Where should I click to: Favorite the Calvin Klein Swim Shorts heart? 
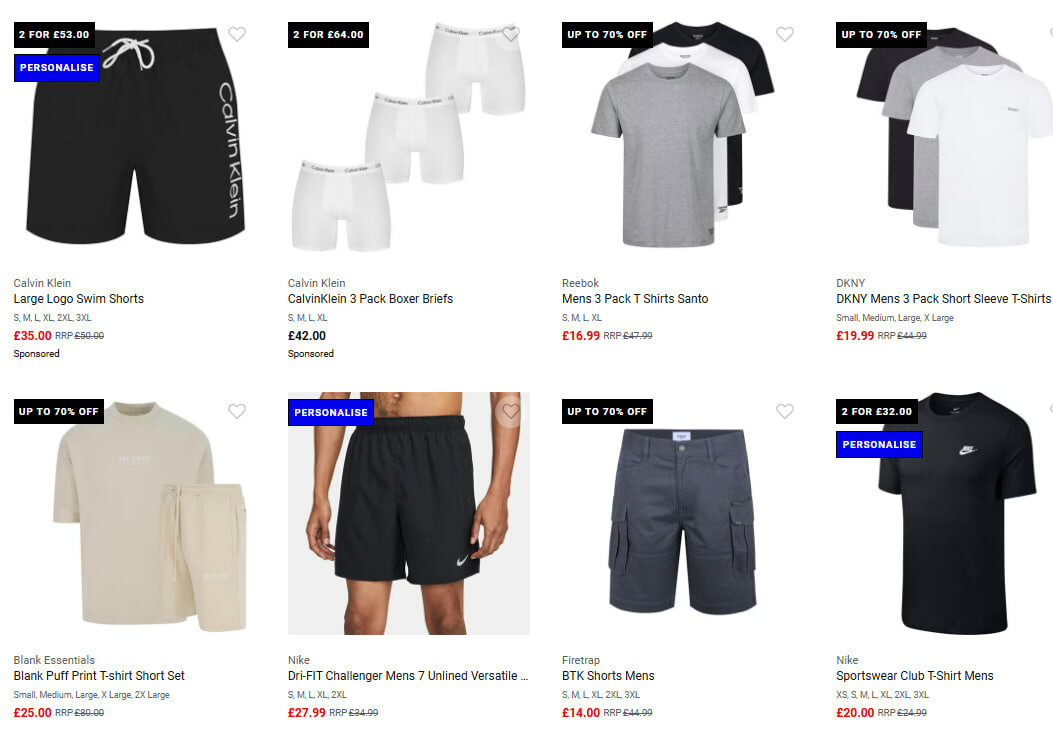(x=236, y=34)
